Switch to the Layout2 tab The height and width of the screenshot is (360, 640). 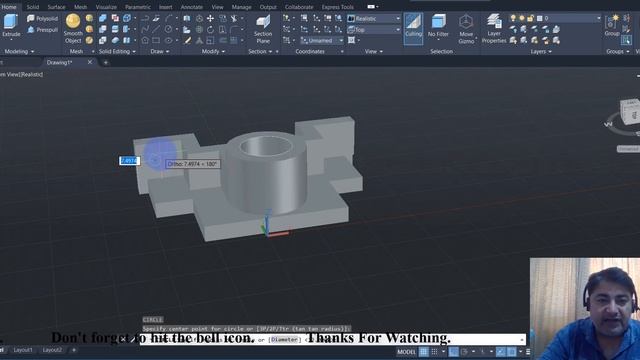point(52,350)
